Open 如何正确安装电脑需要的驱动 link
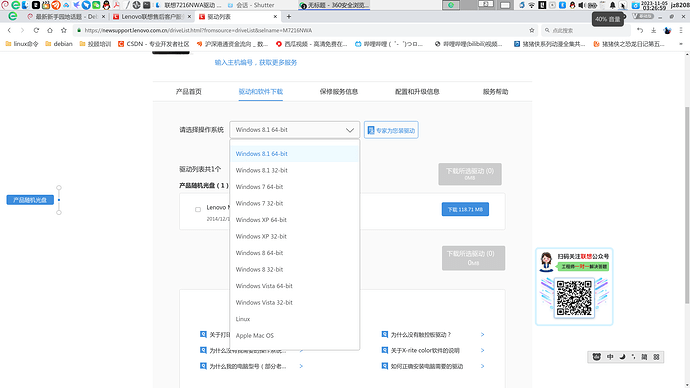The image size is (690, 388). pyautogui.click(x=427, y=366)
